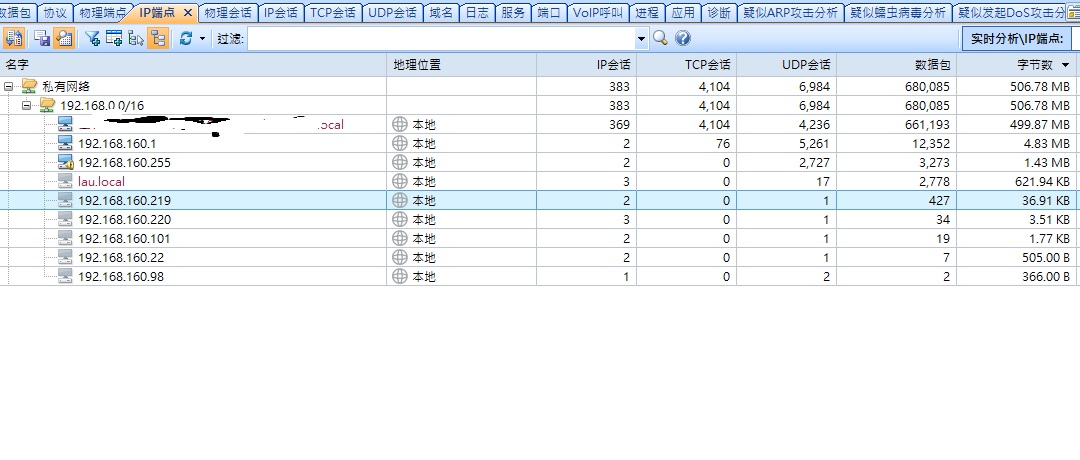Click the 私有网络 network group icon
The width and height of the screenshot is (1080, 460).
29,86
